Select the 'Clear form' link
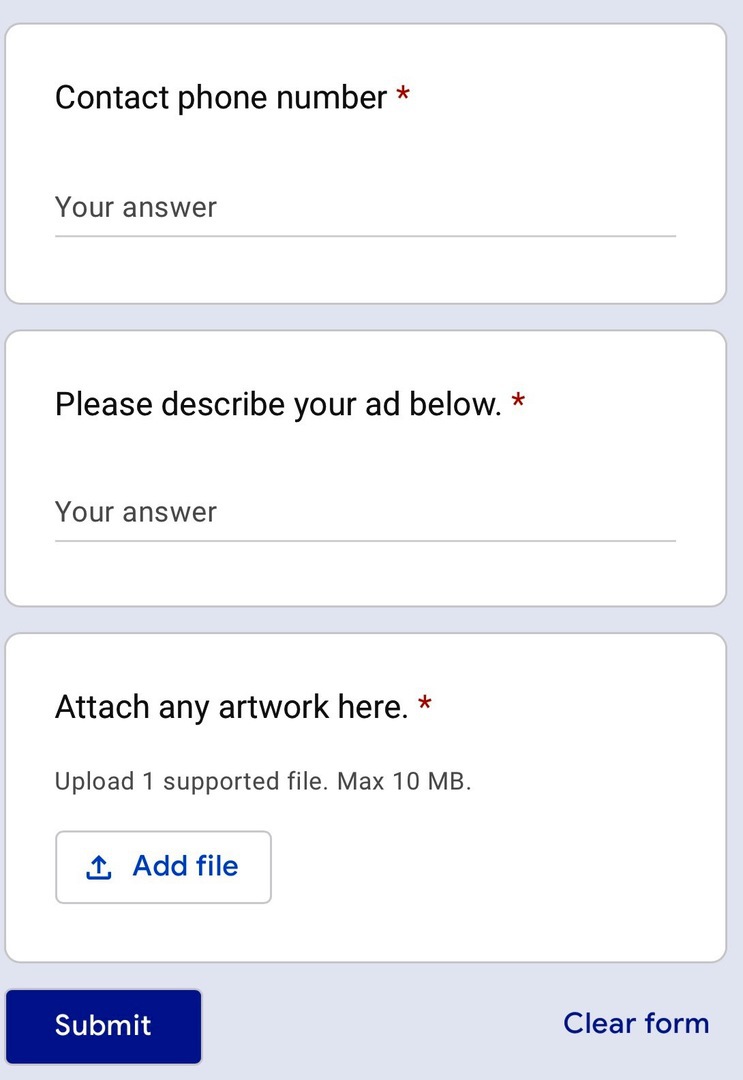Image resolution: width=743 pixels, height=1080 pixels. [x=636, y=1024]
